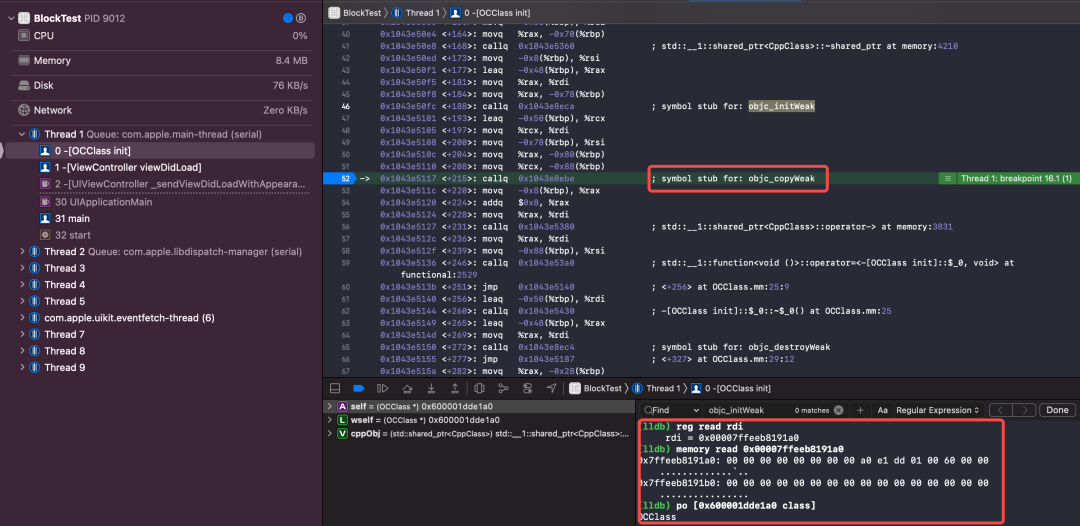
Task: Expand the self variable disclosure triangle
Action: tap(330, 406)
